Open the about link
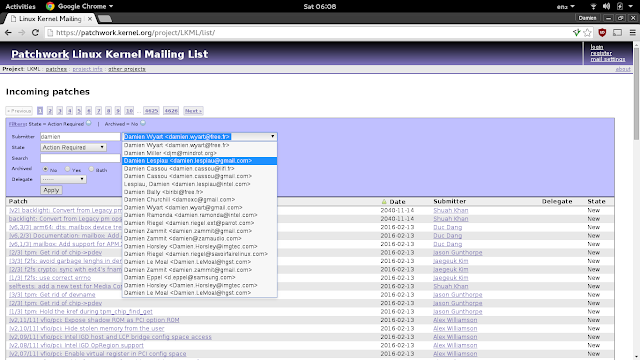 [x=623, y=69]
